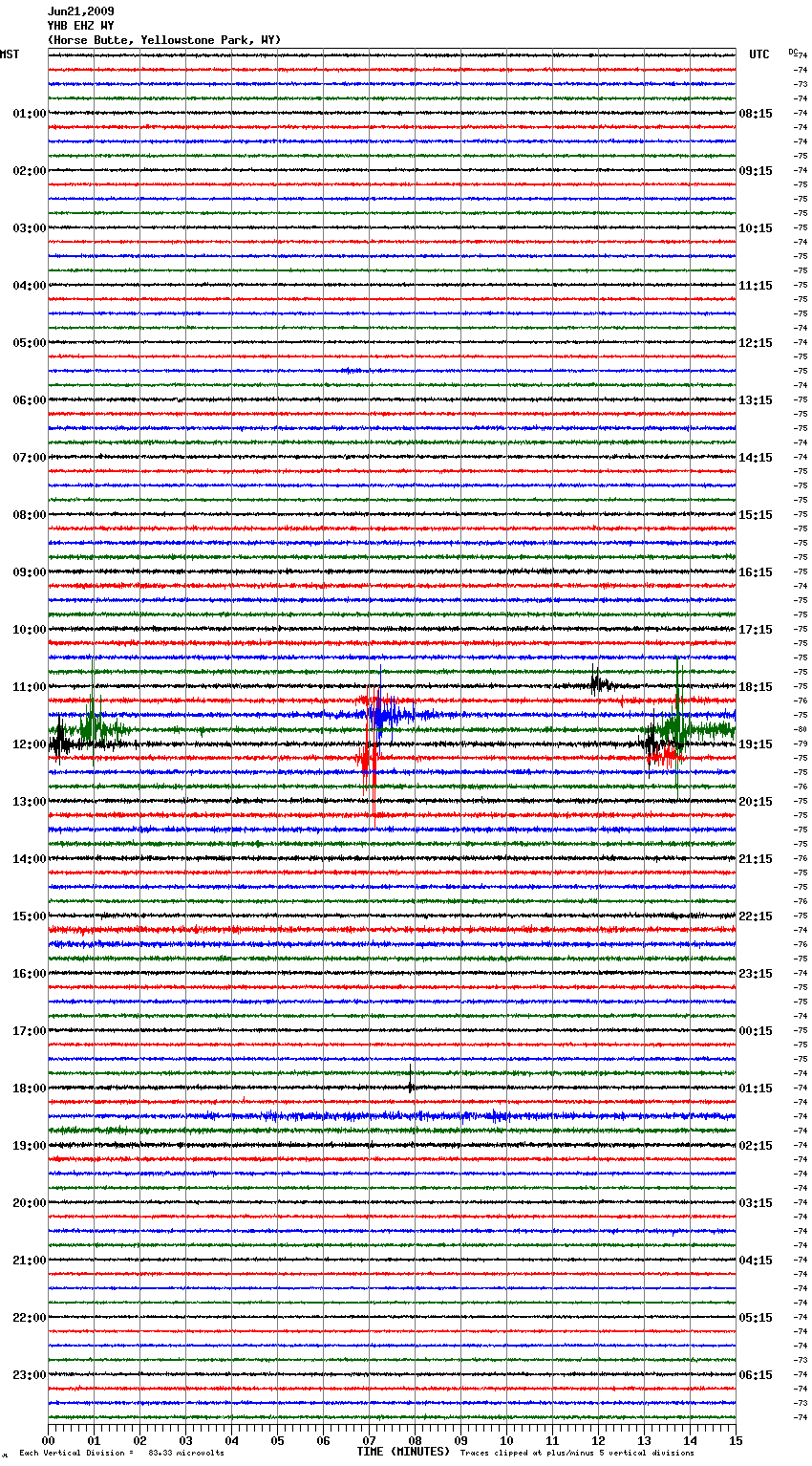Click the DC offset value -79
This screenshot has height=1466, width=812.
pyautogui.click(x=801, y=744)
